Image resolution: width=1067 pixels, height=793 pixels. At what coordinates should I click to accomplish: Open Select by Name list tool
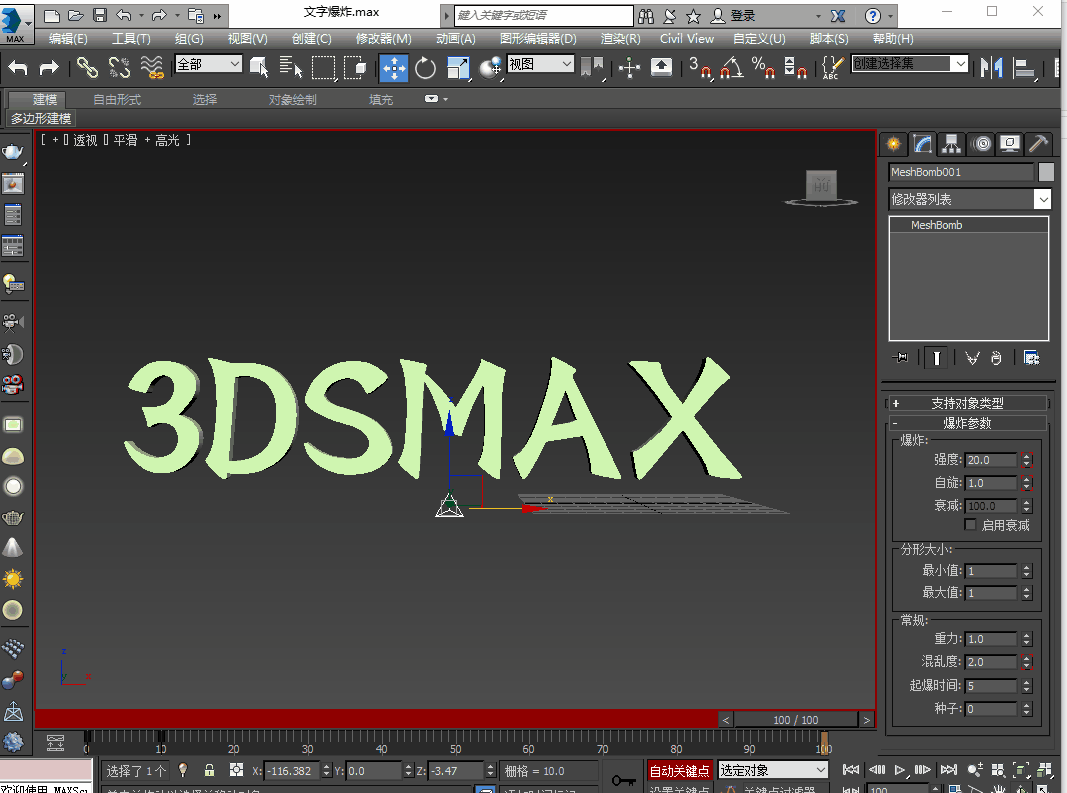click(x=291, y=67)
